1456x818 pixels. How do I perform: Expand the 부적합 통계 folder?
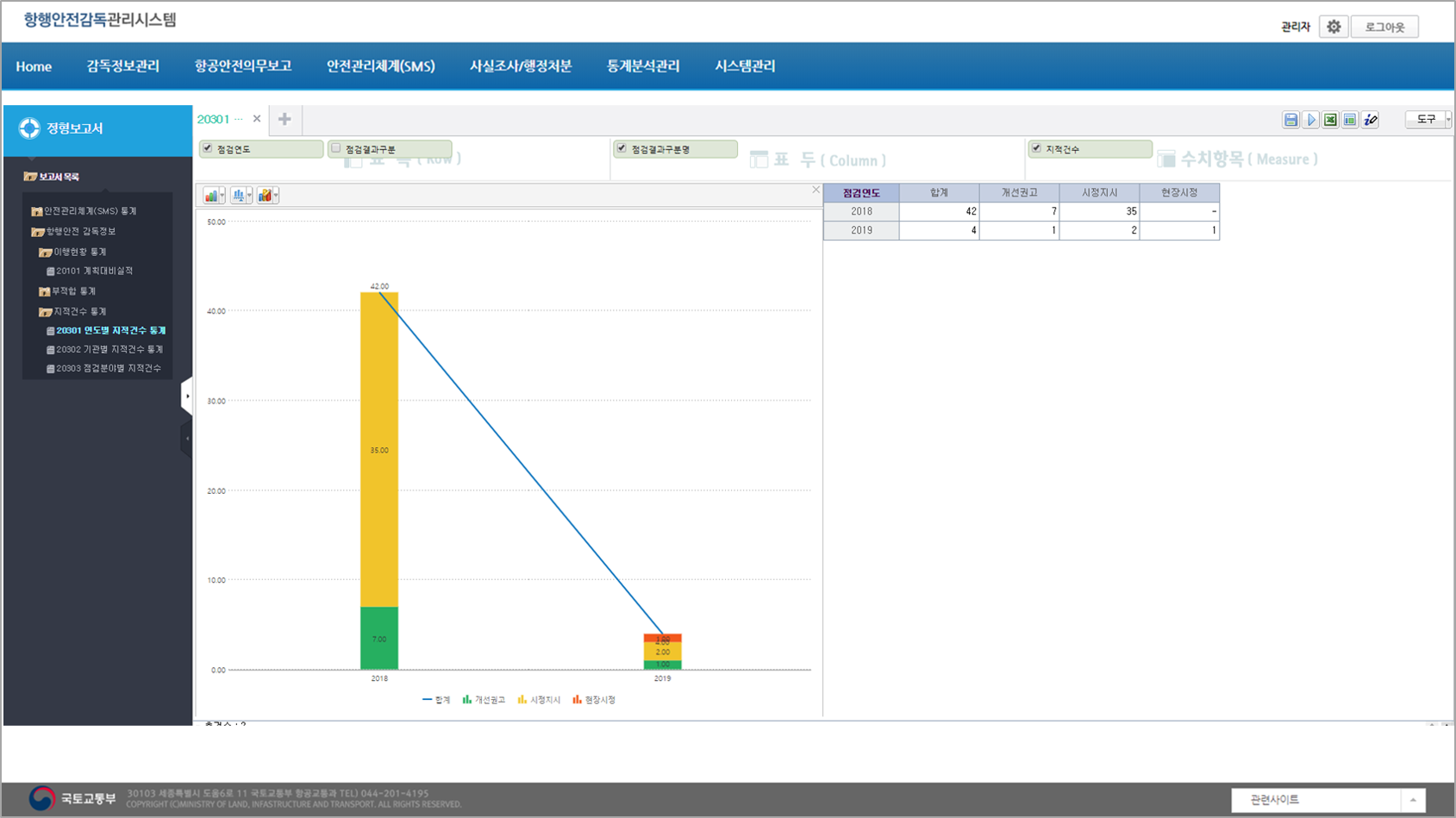(67, 291)
